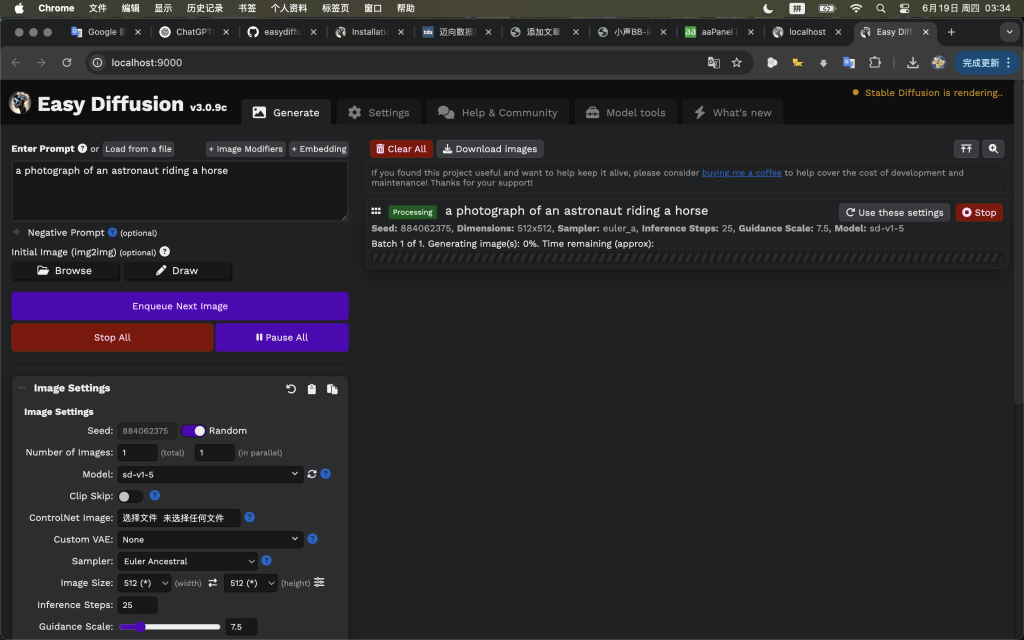This screenshot has height=640, width=1024.
Task: Browse for an initial image
Action: tap(65, 271)
